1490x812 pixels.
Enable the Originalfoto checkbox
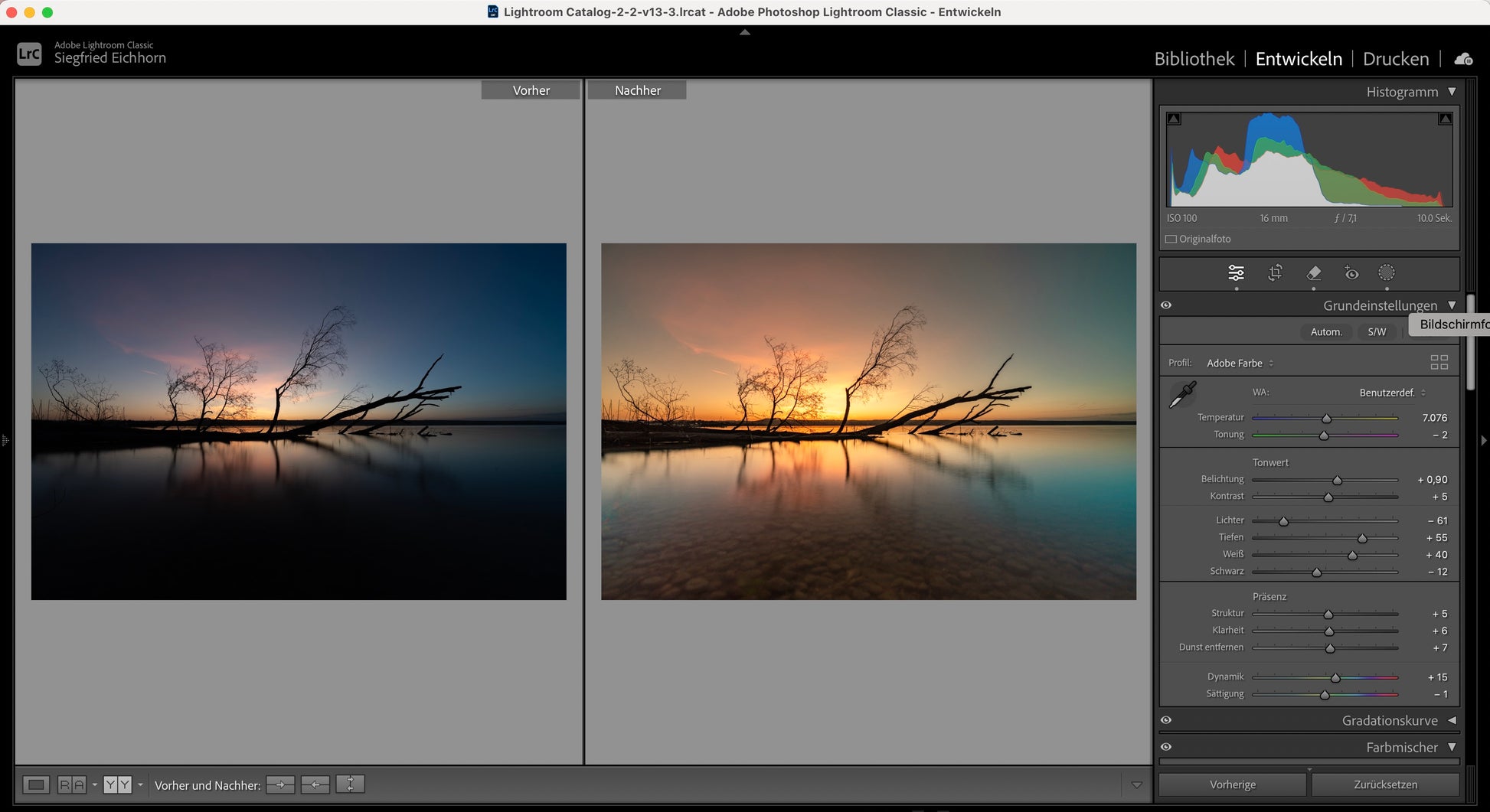pyautogui.click(x=1171, y=240)
